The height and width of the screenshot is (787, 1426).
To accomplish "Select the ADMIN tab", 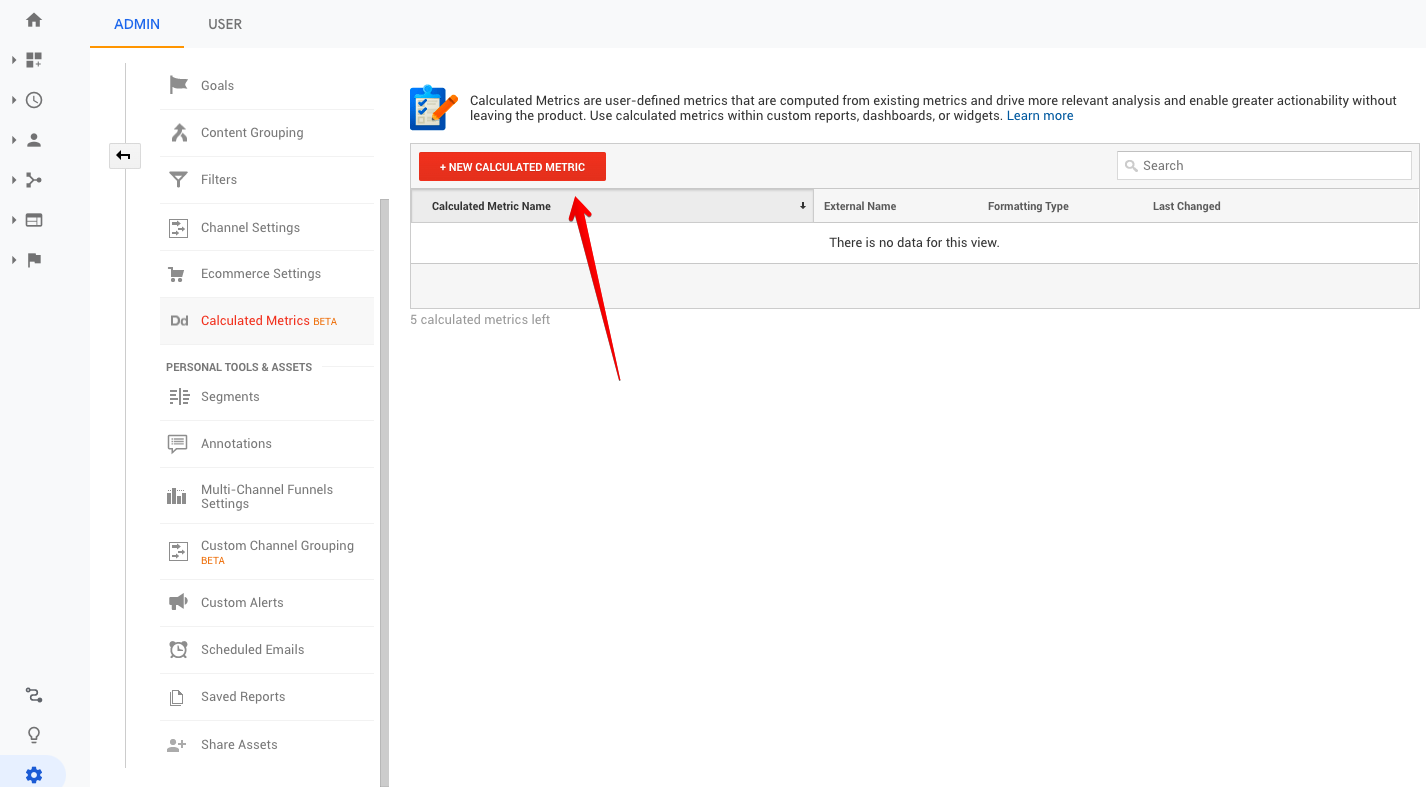I will 137,24.
